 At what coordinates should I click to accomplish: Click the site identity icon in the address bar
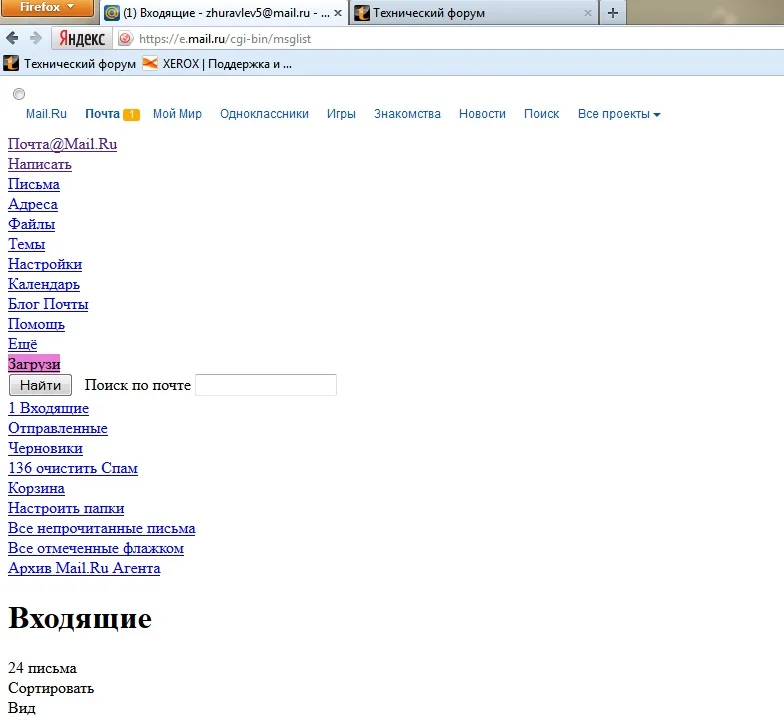click(x=126, y=38)
